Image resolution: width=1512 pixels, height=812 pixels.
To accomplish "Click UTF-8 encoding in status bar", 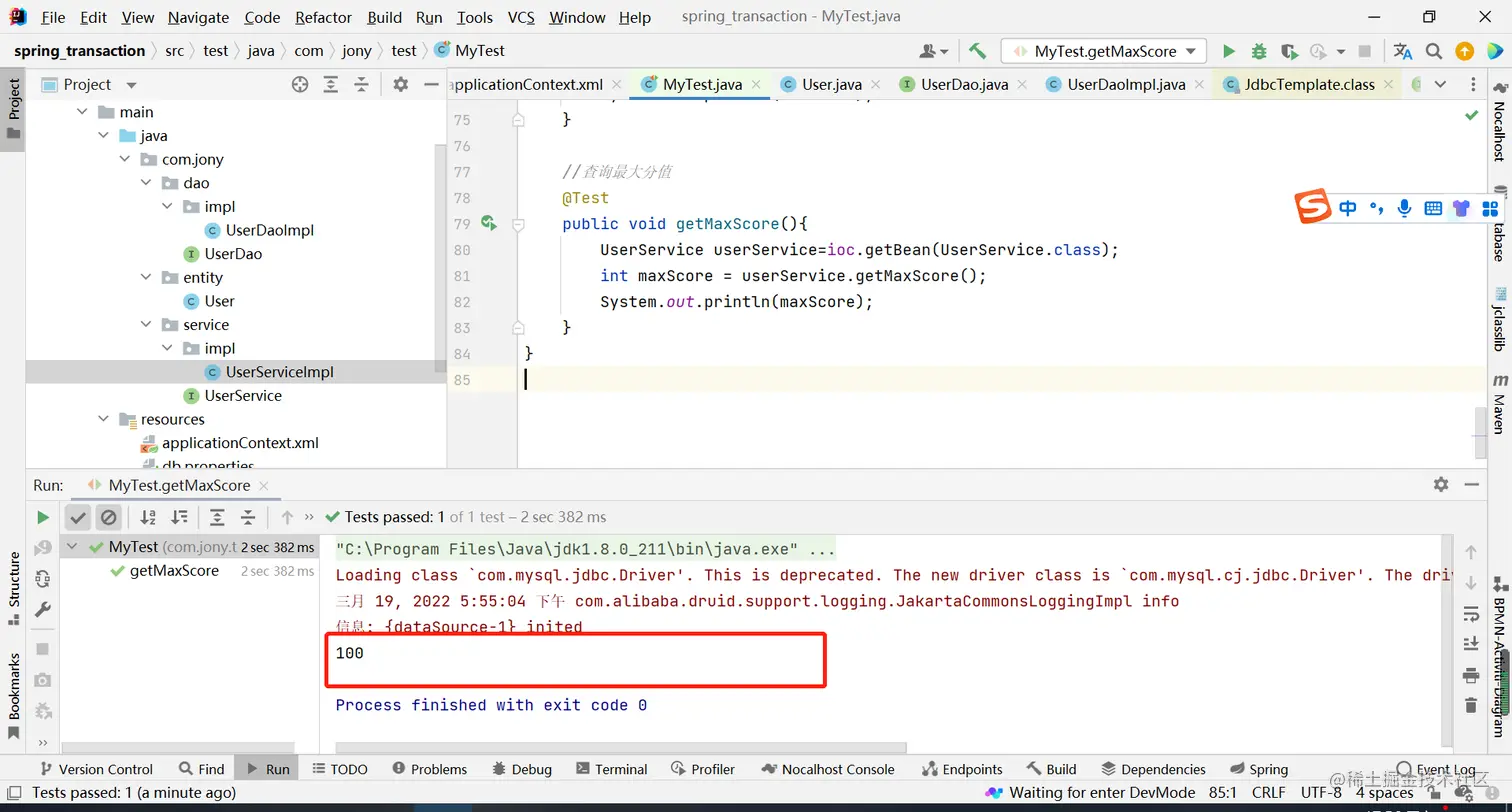I will 1322,793.
